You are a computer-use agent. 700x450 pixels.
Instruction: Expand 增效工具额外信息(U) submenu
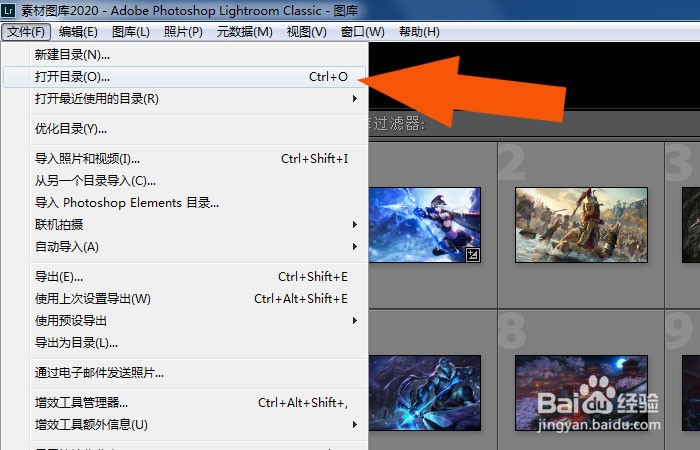[184, 425]
